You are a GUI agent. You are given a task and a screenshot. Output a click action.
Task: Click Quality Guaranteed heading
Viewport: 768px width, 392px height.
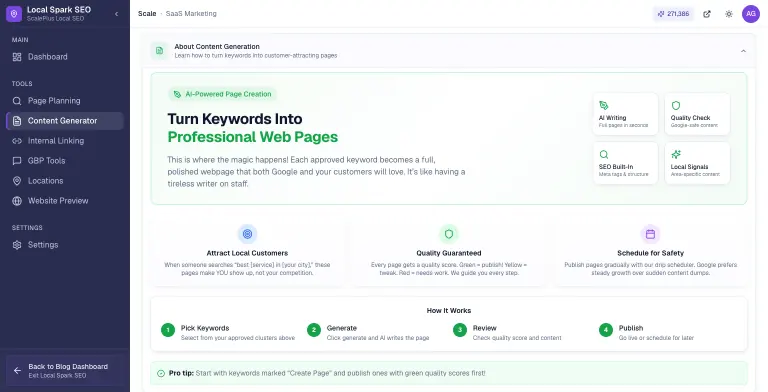click(x=449, y=253)
